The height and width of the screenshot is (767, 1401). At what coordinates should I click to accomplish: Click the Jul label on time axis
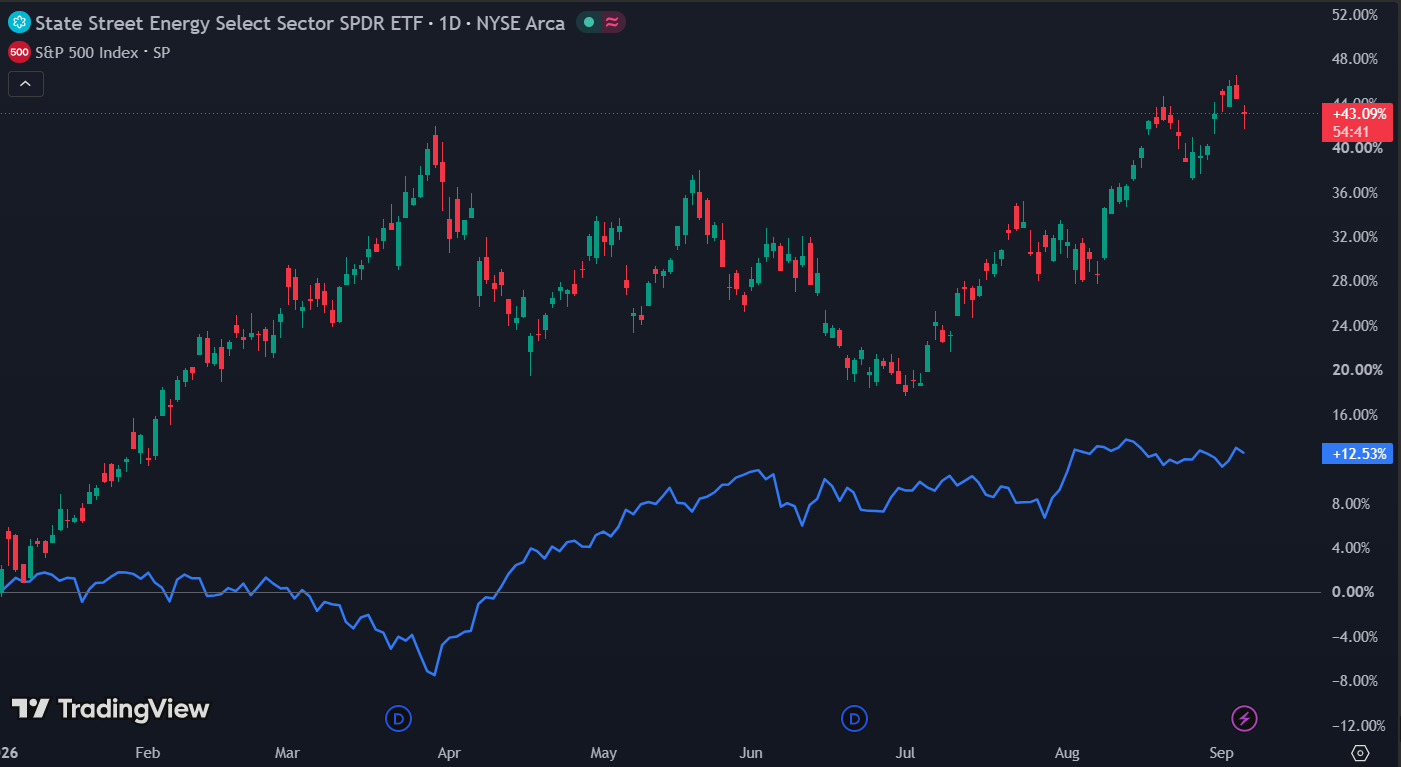907,752
